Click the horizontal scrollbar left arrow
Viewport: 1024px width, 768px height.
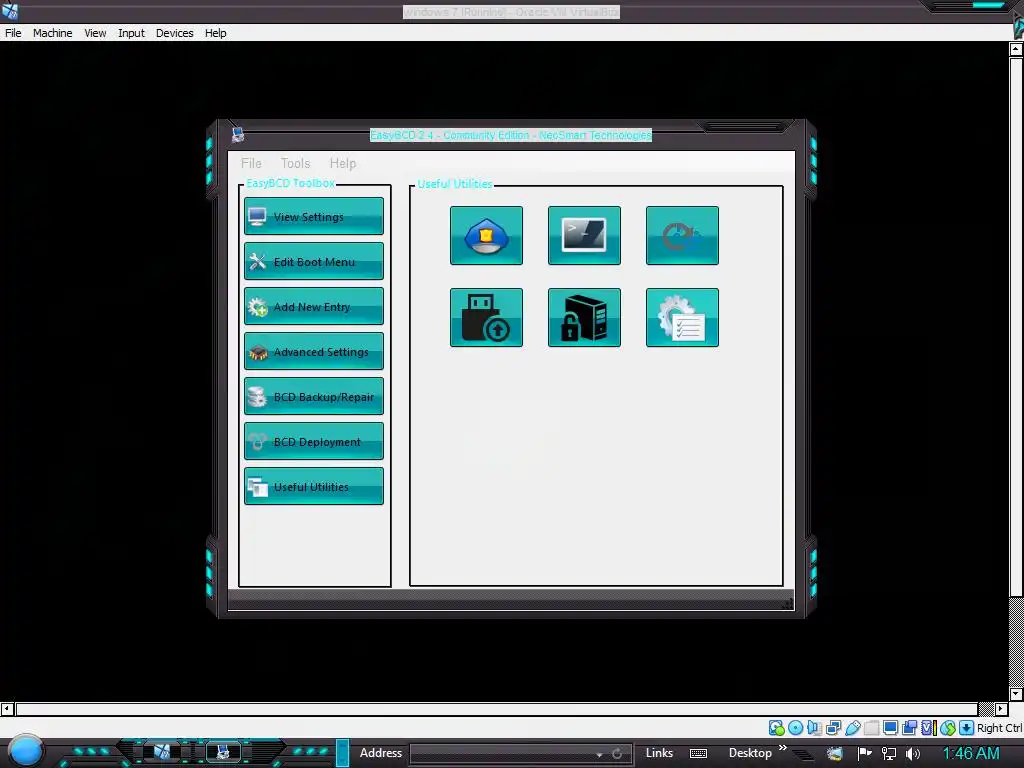pos(7,709)
